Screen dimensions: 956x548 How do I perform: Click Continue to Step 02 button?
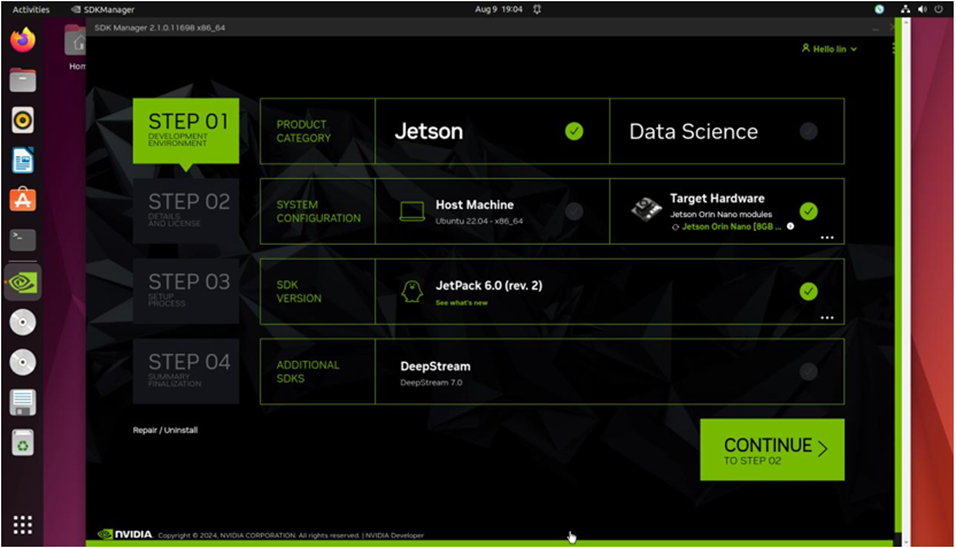[x=772, y=450]
